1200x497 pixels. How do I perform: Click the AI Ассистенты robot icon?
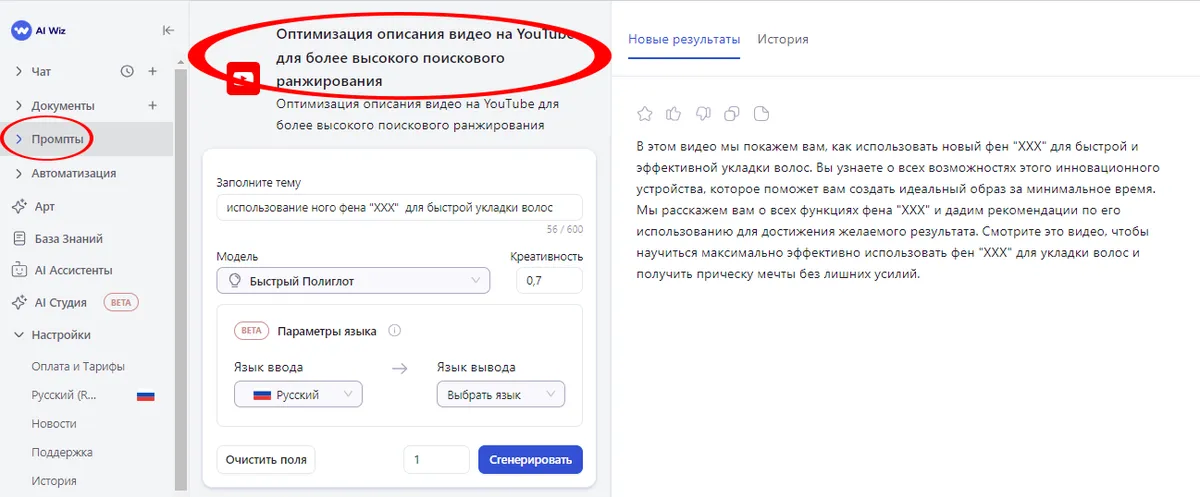tap(18, 270)
